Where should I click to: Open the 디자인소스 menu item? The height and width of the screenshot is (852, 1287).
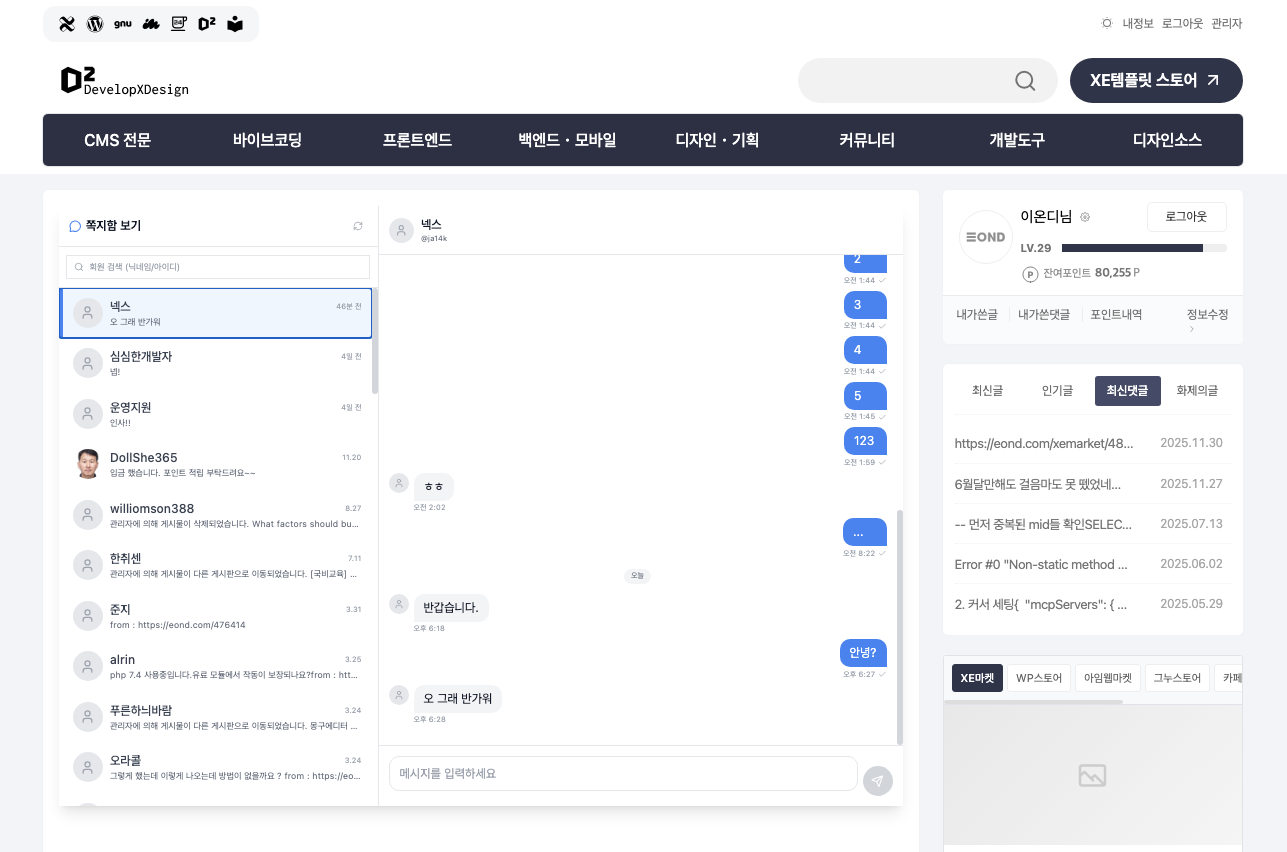[x=1166, y=140]
